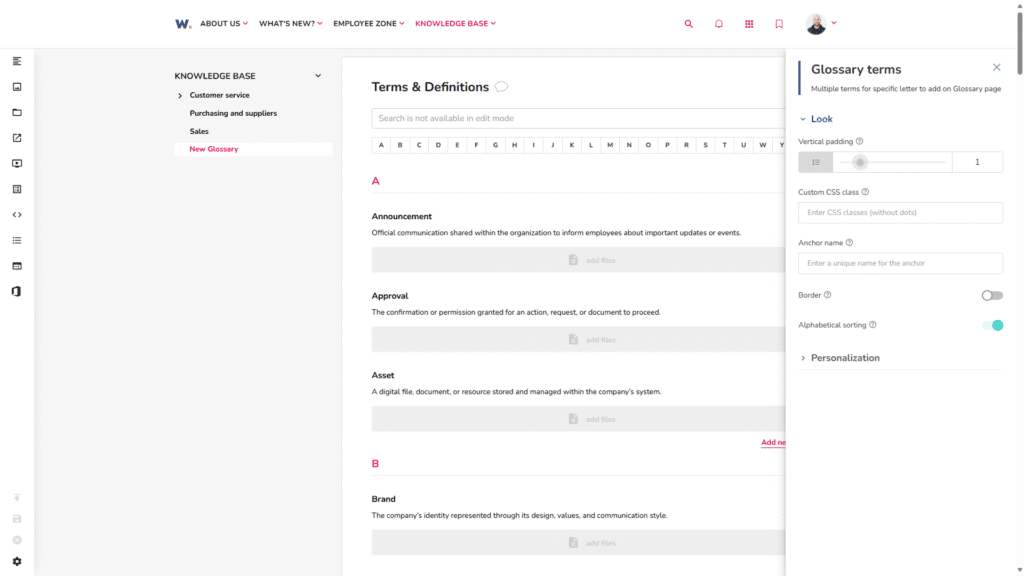This screenshot has width=1024, height=576.
Task: Open the What's New? menu
Action: point(290,24)
